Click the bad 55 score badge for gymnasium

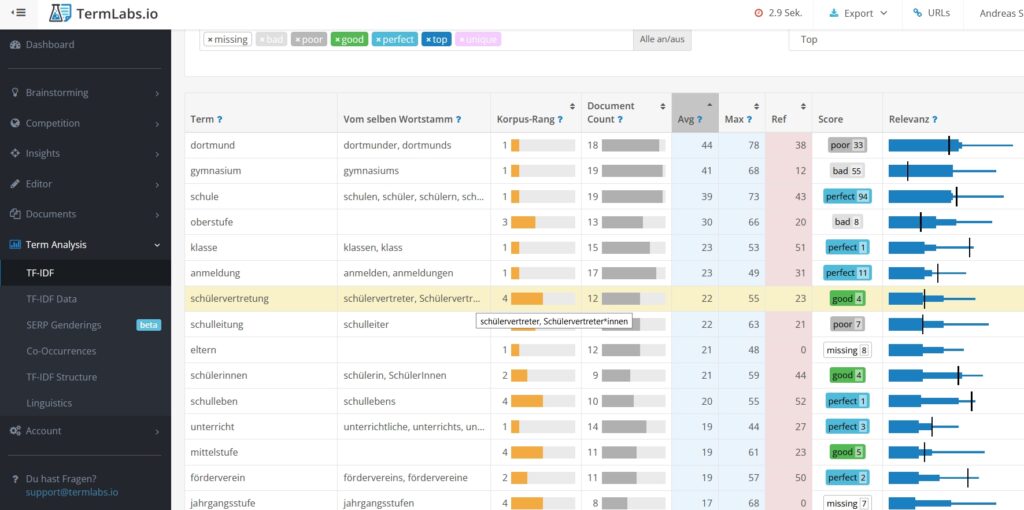point(847,171)
